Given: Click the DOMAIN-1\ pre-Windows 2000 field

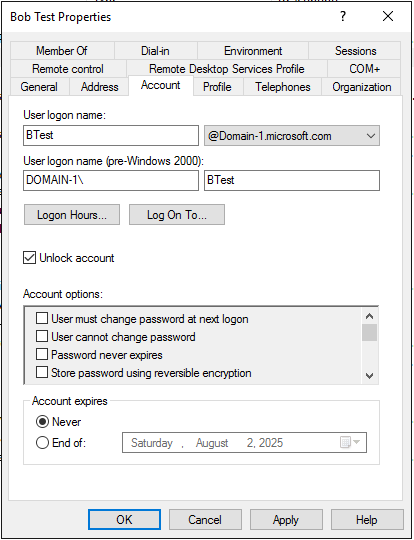Looking at the screenshot, I should pos(111,180).
